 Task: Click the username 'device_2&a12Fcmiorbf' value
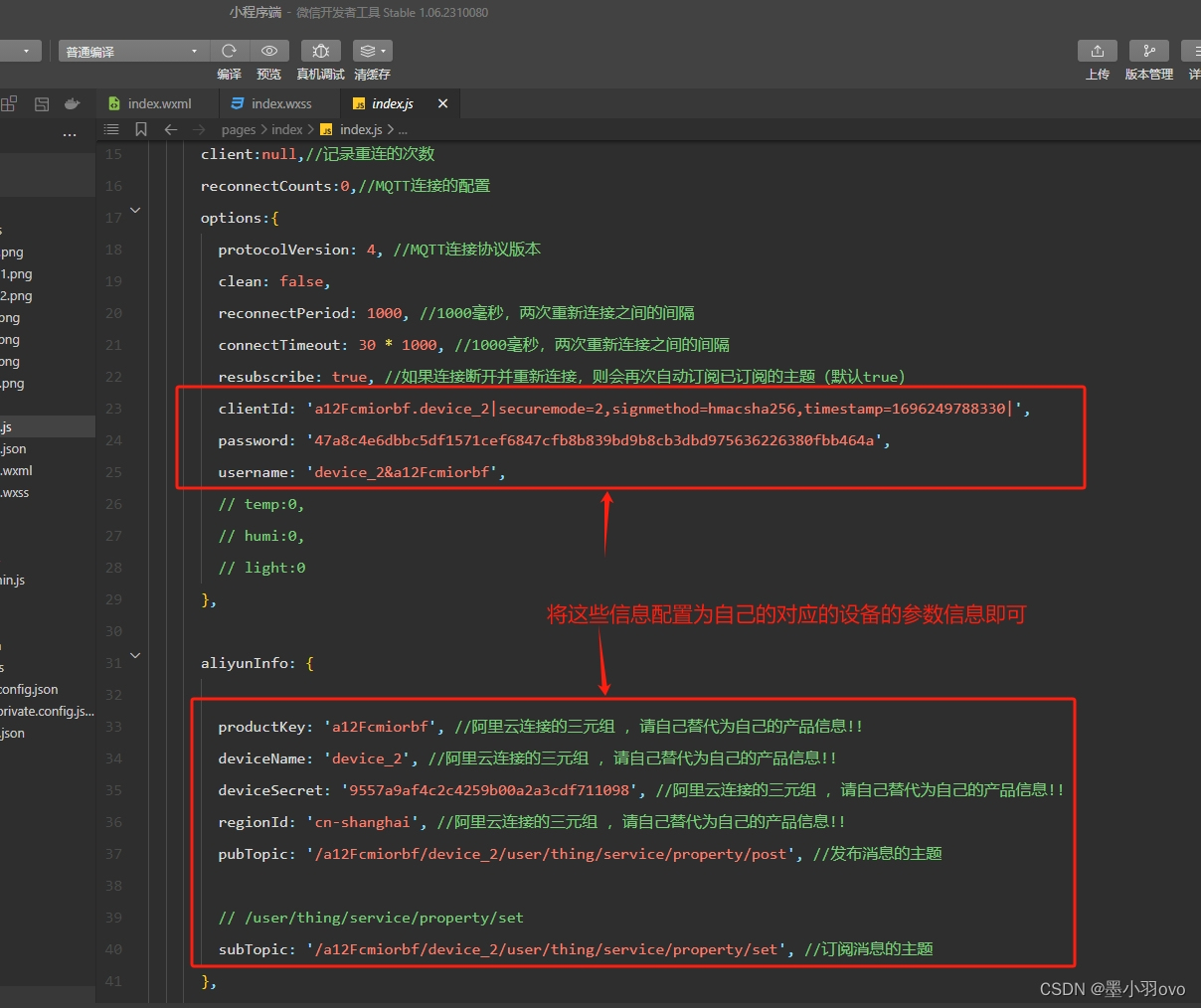tap(402, 472)
